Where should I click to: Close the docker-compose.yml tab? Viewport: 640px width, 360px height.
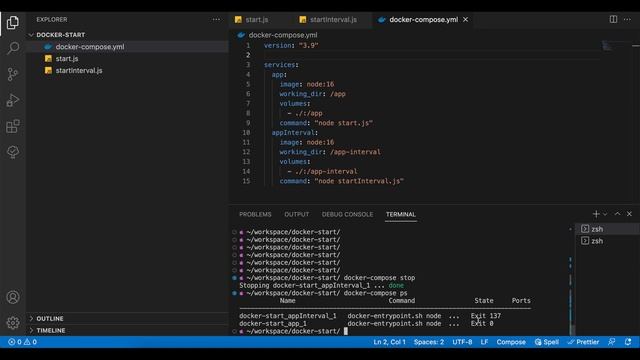(465, 20)
